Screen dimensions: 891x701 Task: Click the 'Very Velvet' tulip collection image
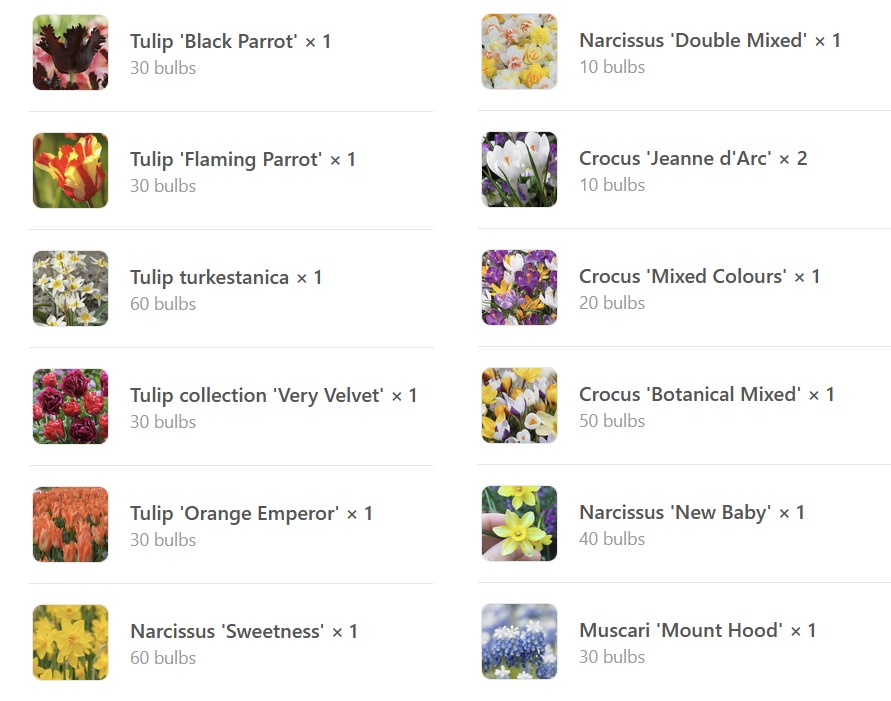(70, 407)
